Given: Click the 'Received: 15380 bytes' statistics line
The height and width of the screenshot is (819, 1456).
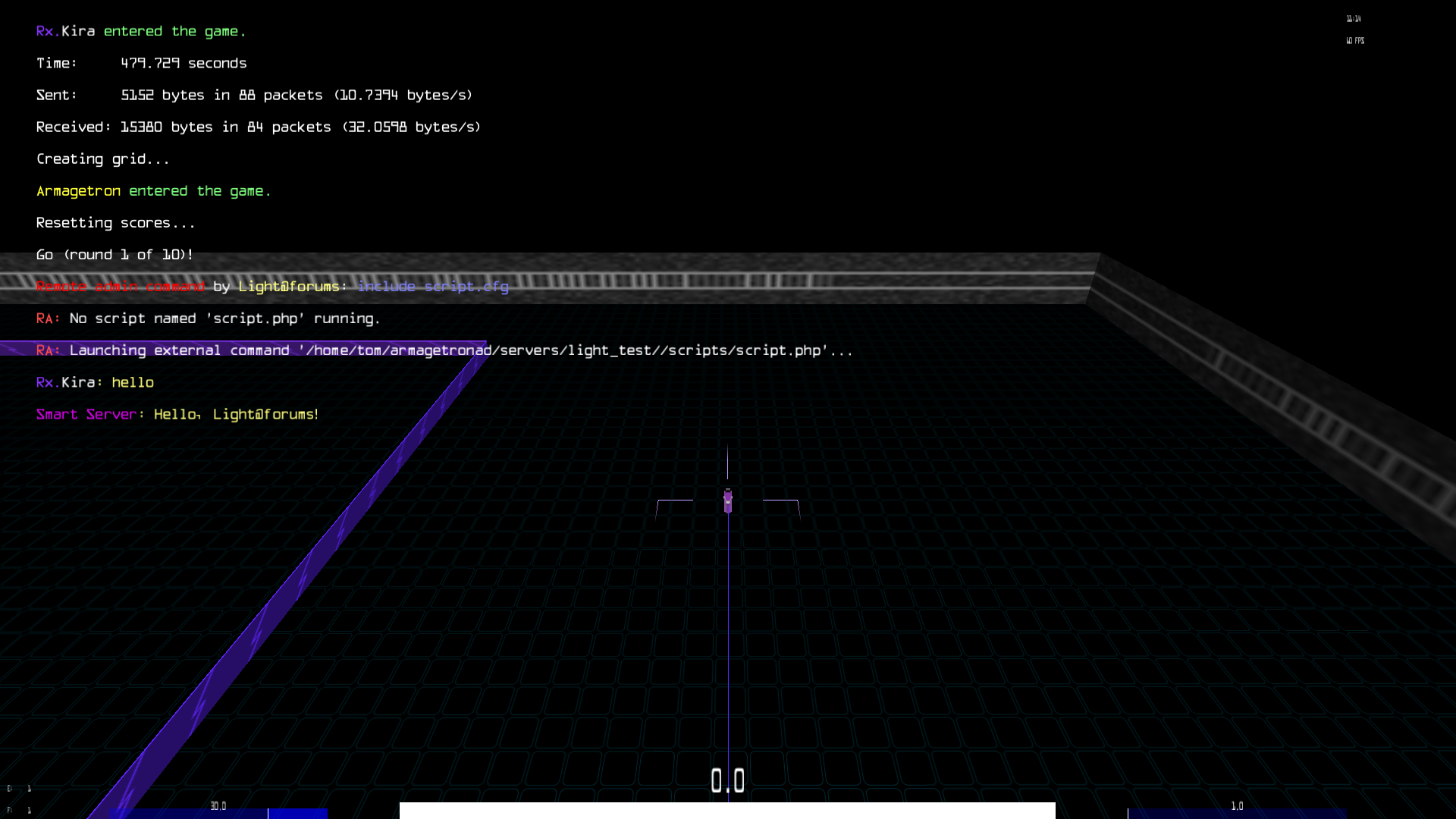Looking at the screenshot, I should [258, 127].
